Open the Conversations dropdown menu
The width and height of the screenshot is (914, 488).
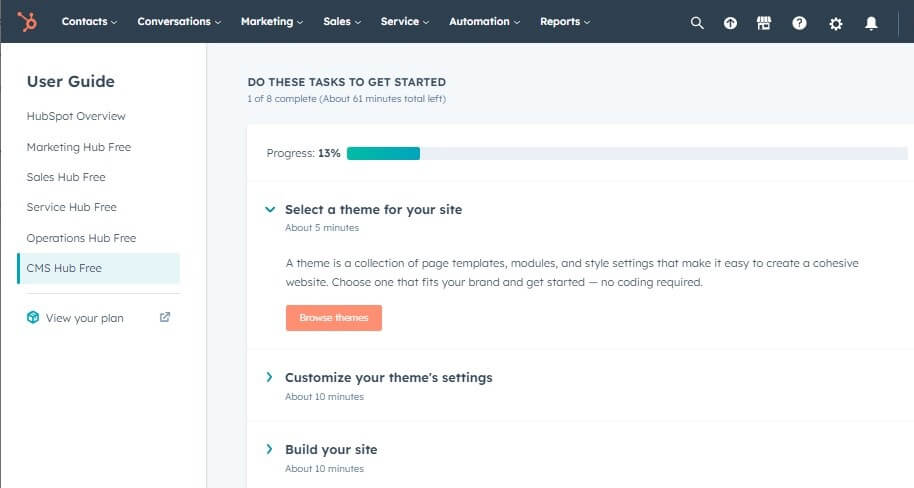pos(179,22)
